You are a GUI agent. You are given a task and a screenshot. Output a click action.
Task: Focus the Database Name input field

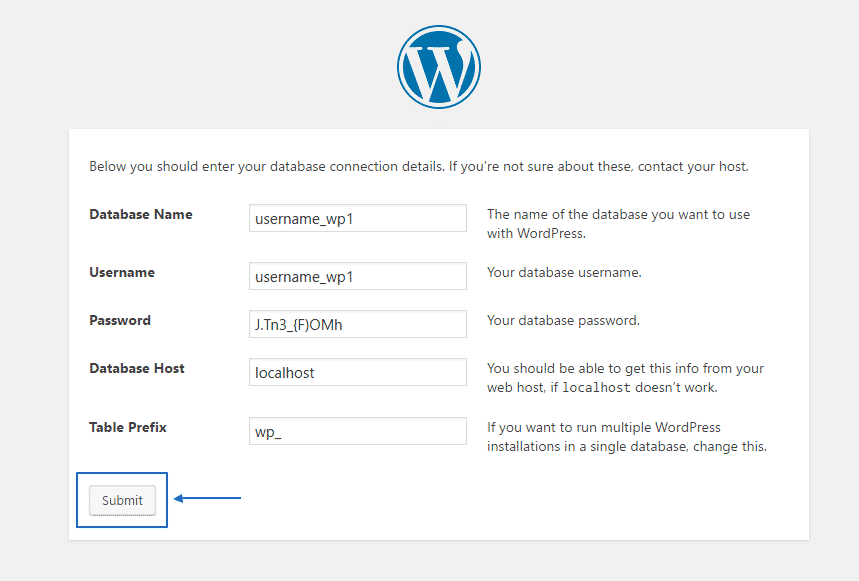coord(357,218)
